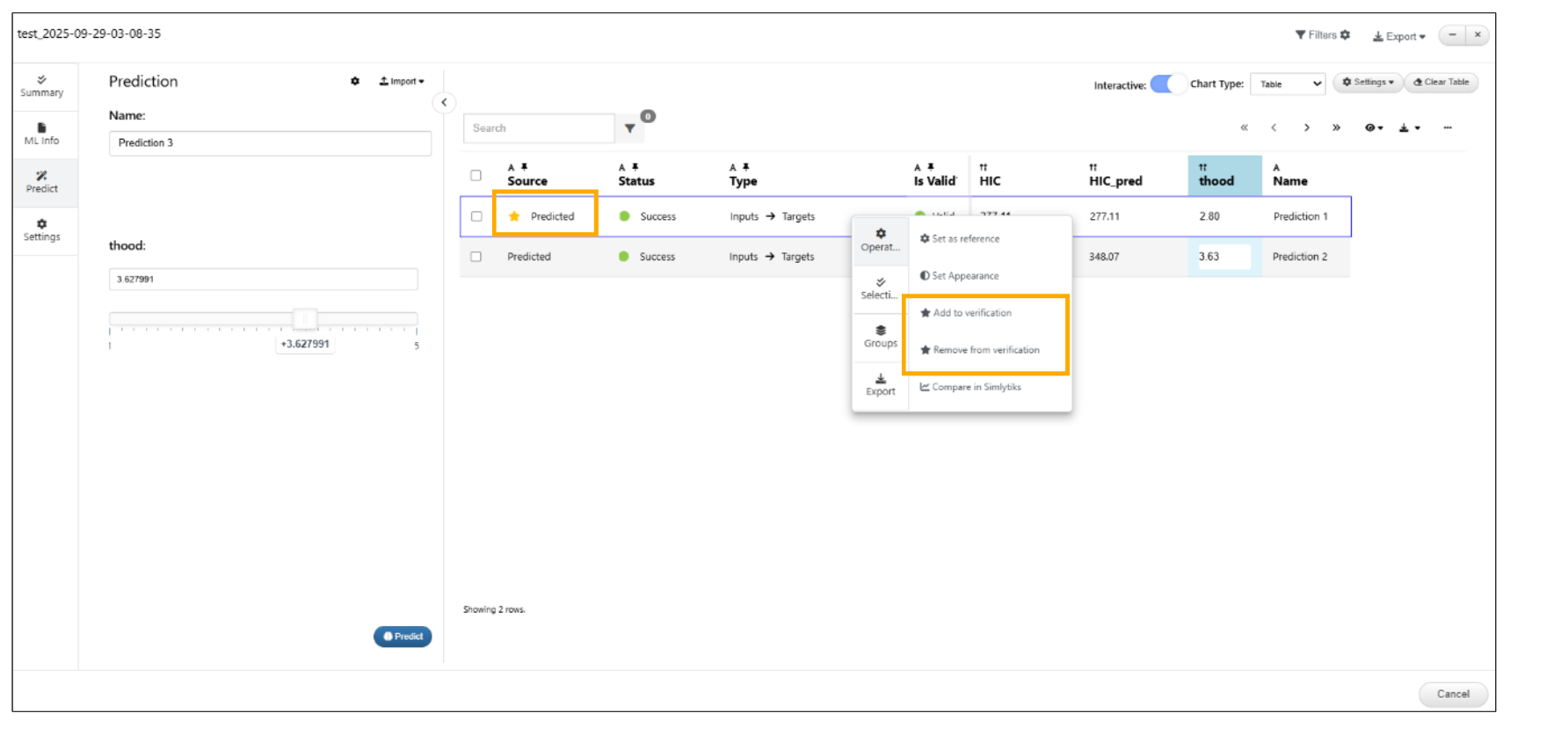The image size is (1568, 742).
Task: Go to the next table page
Action: point(1307,128)
